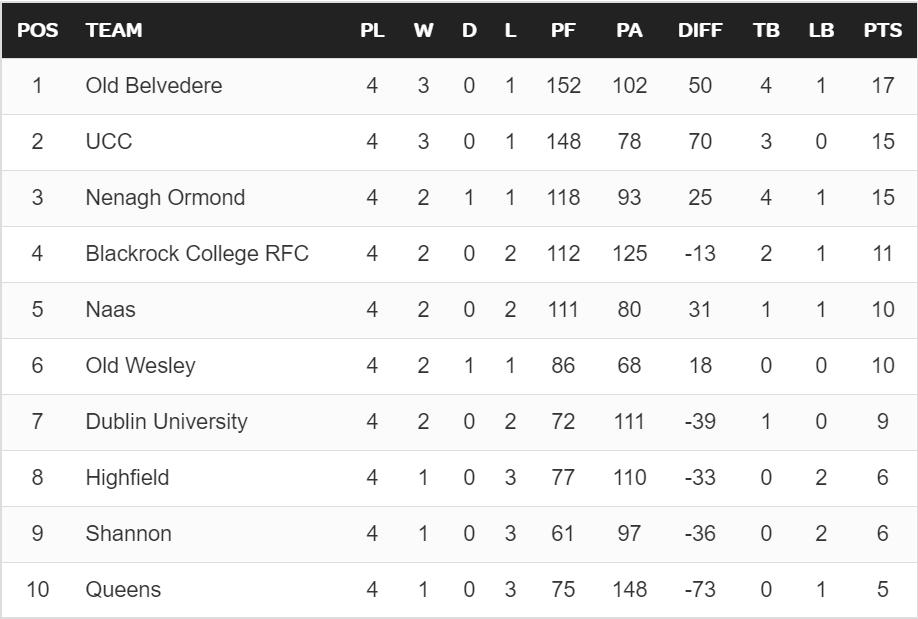Select the Nenagh Ormond team name

point(165,198)
